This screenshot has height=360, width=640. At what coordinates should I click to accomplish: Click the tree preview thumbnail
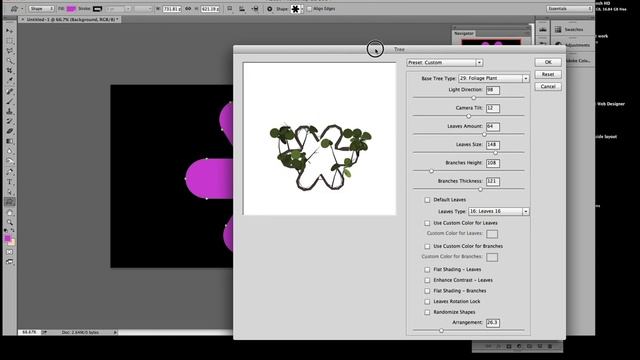(320, 139)
